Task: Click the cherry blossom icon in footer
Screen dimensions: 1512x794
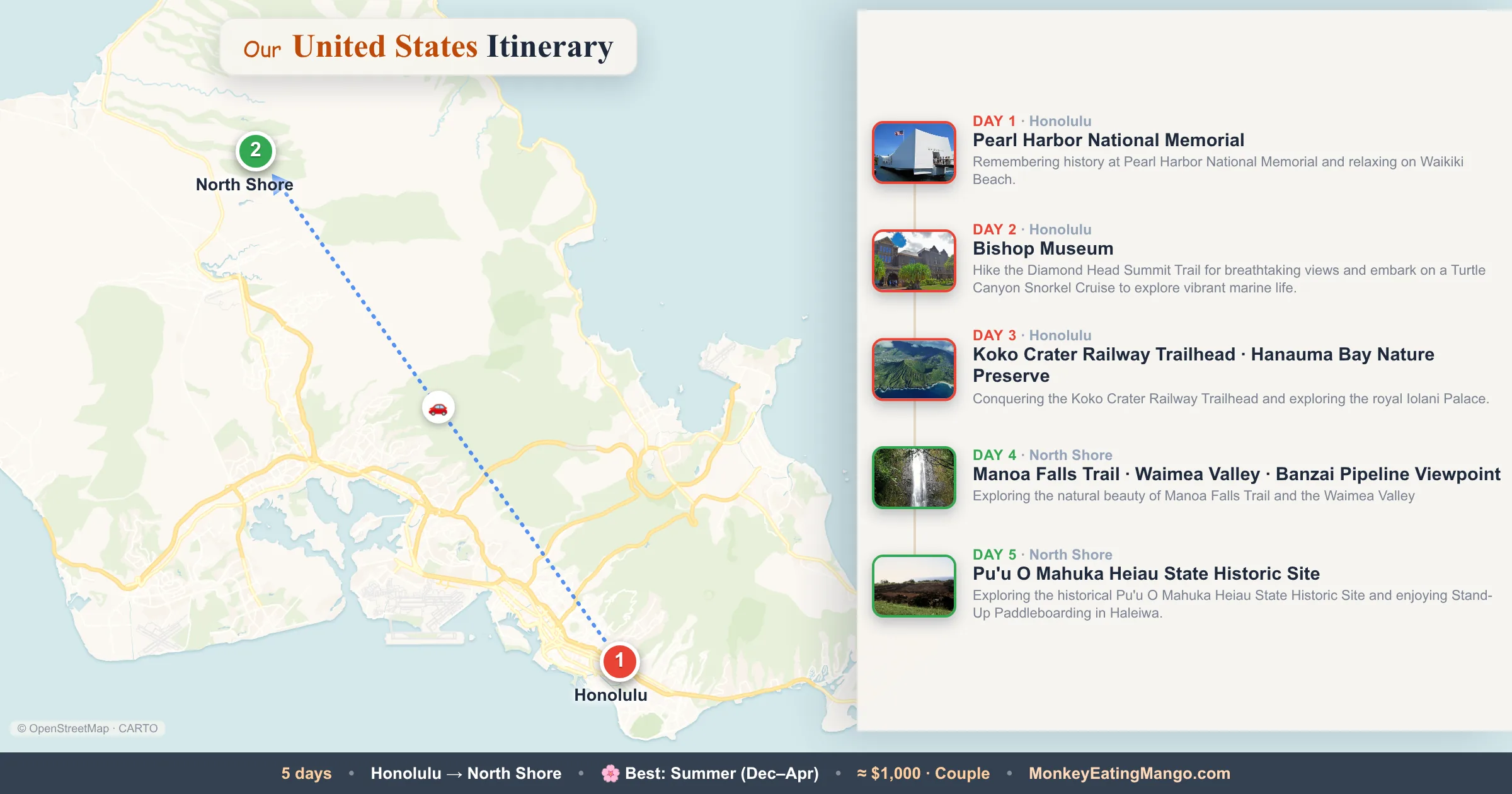Action: click(610, 773)
